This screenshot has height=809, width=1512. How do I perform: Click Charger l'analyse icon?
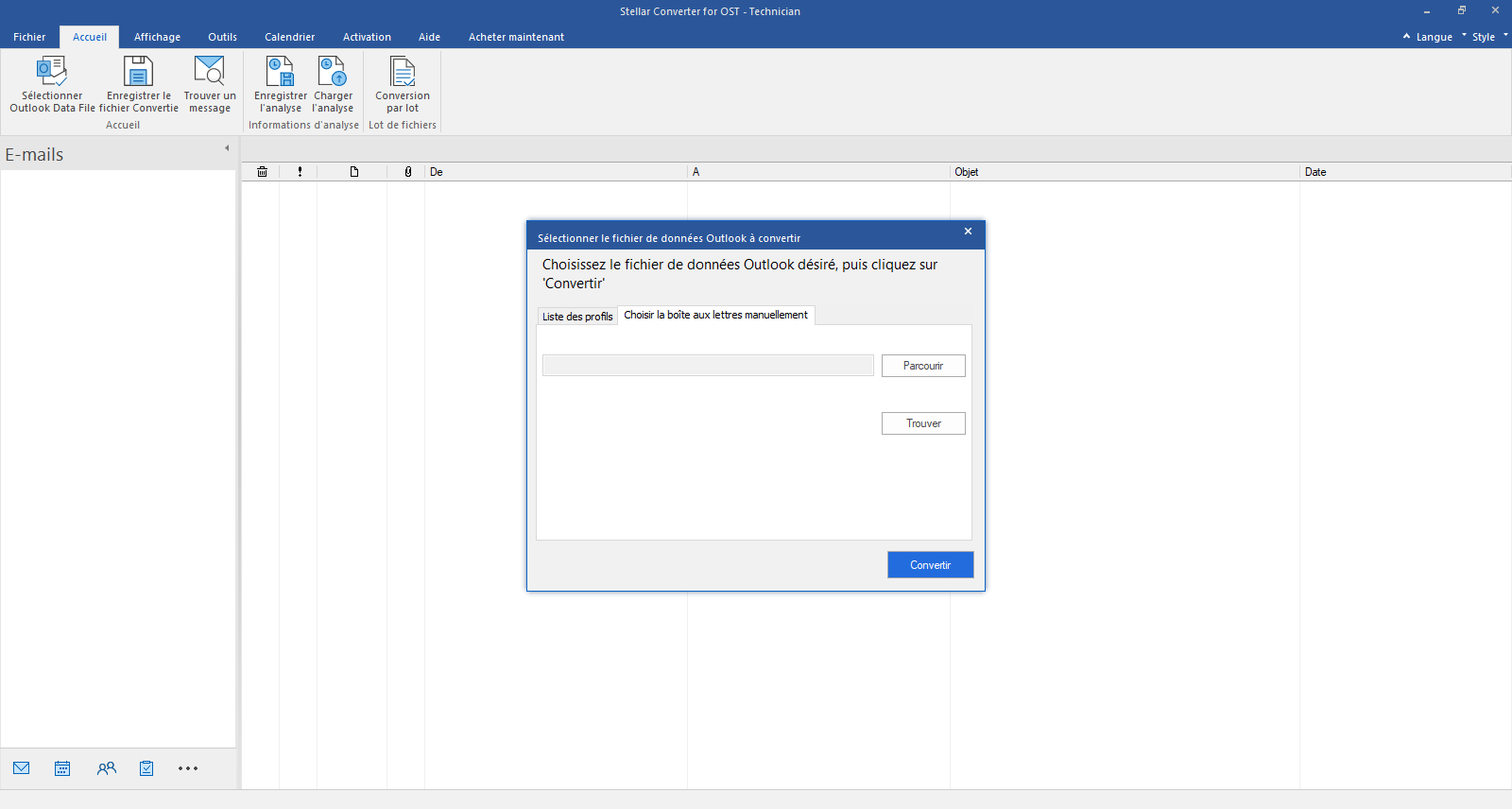pos(333,71)
